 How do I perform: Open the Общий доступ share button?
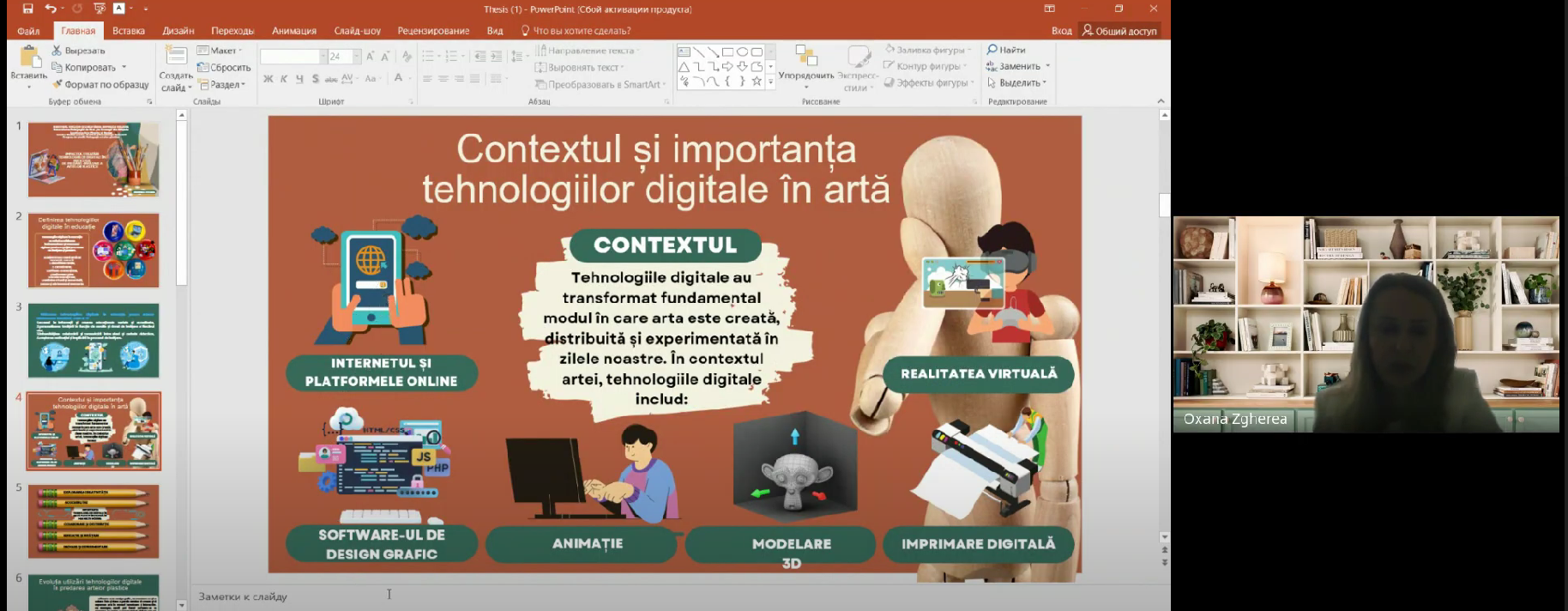click(1119, 31)
